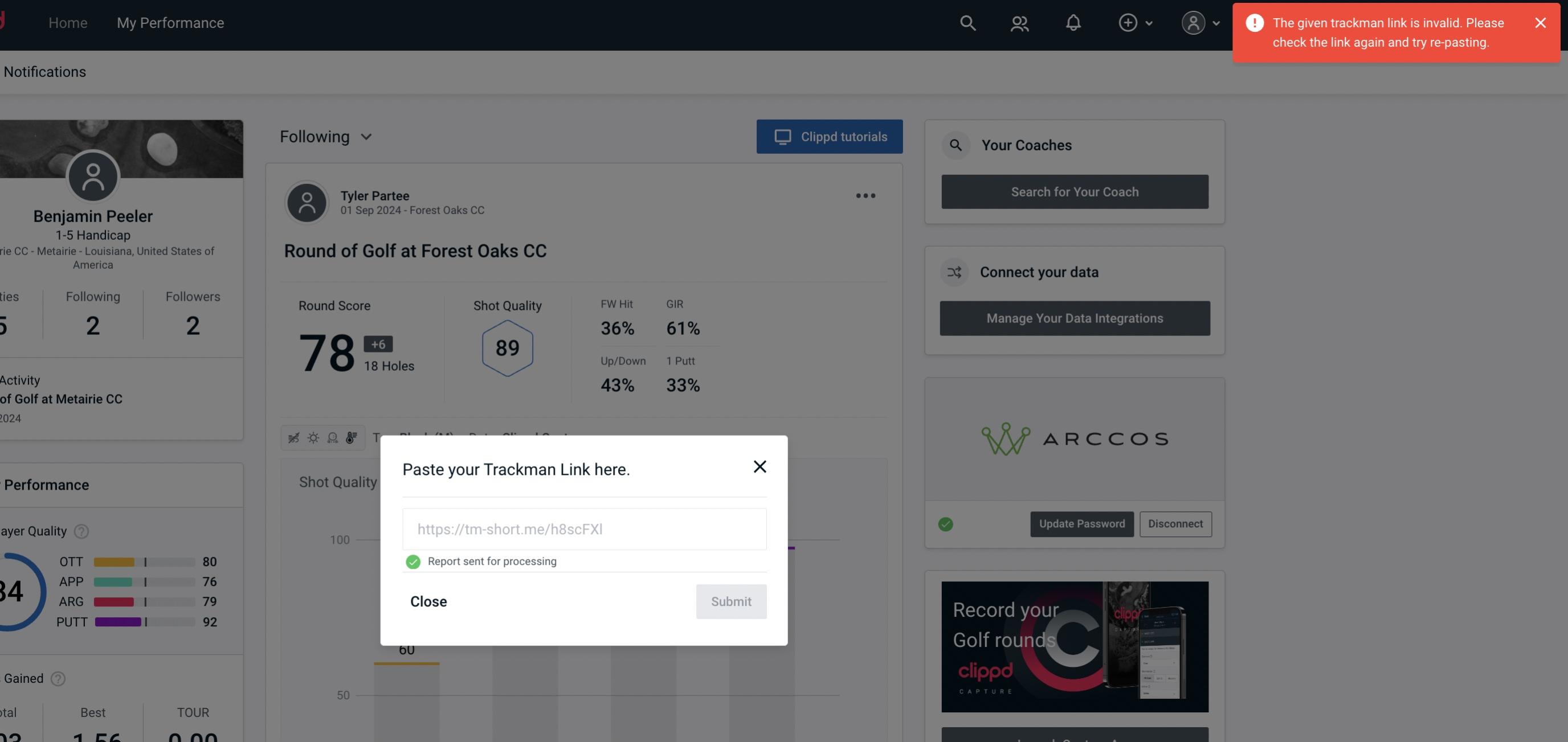
Task: Select the My Performance menu tab
Action: (x=170, y=21)
